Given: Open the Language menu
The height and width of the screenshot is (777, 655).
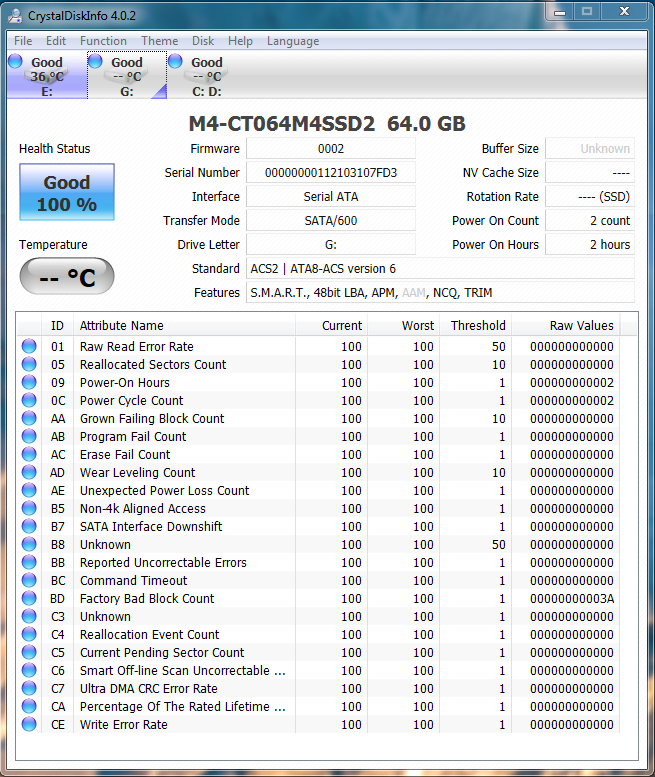Looking at the screenshot, I should click(293, 41).
